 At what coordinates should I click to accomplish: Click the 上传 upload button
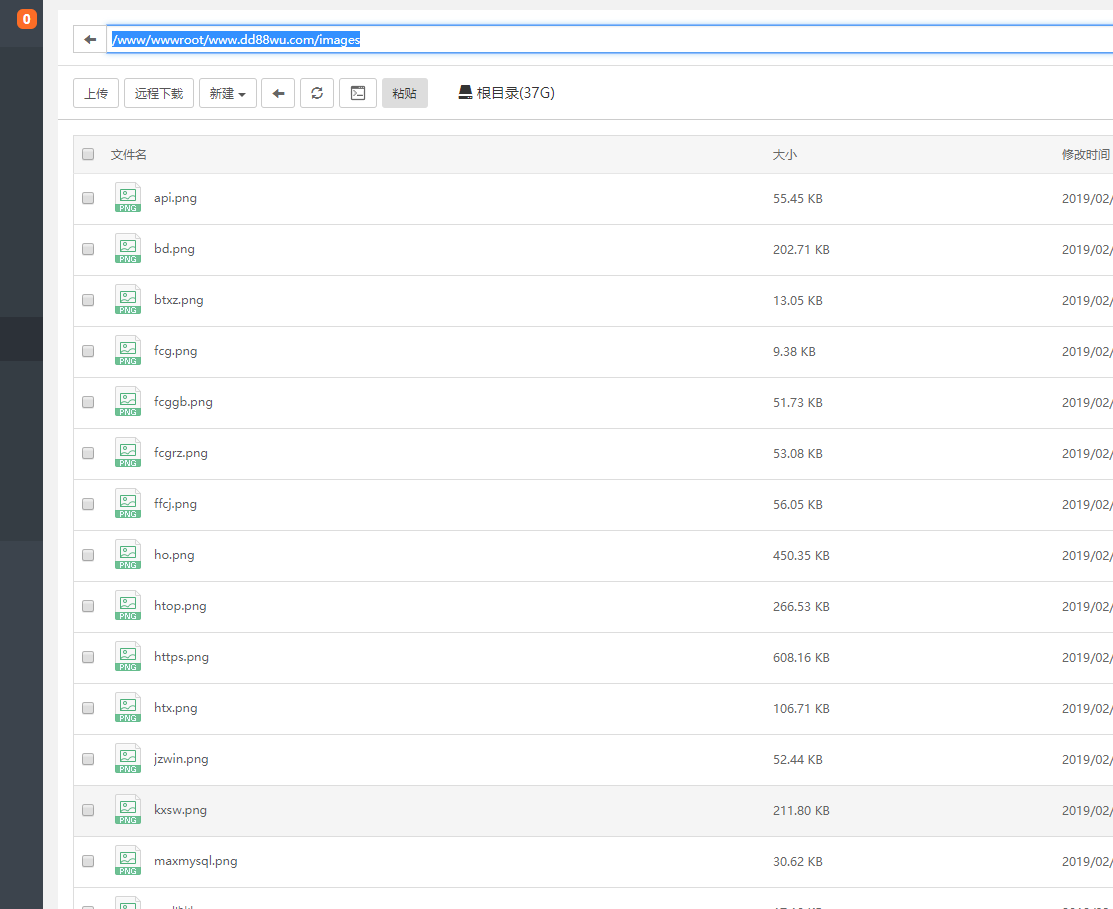(x=96, y=93)
